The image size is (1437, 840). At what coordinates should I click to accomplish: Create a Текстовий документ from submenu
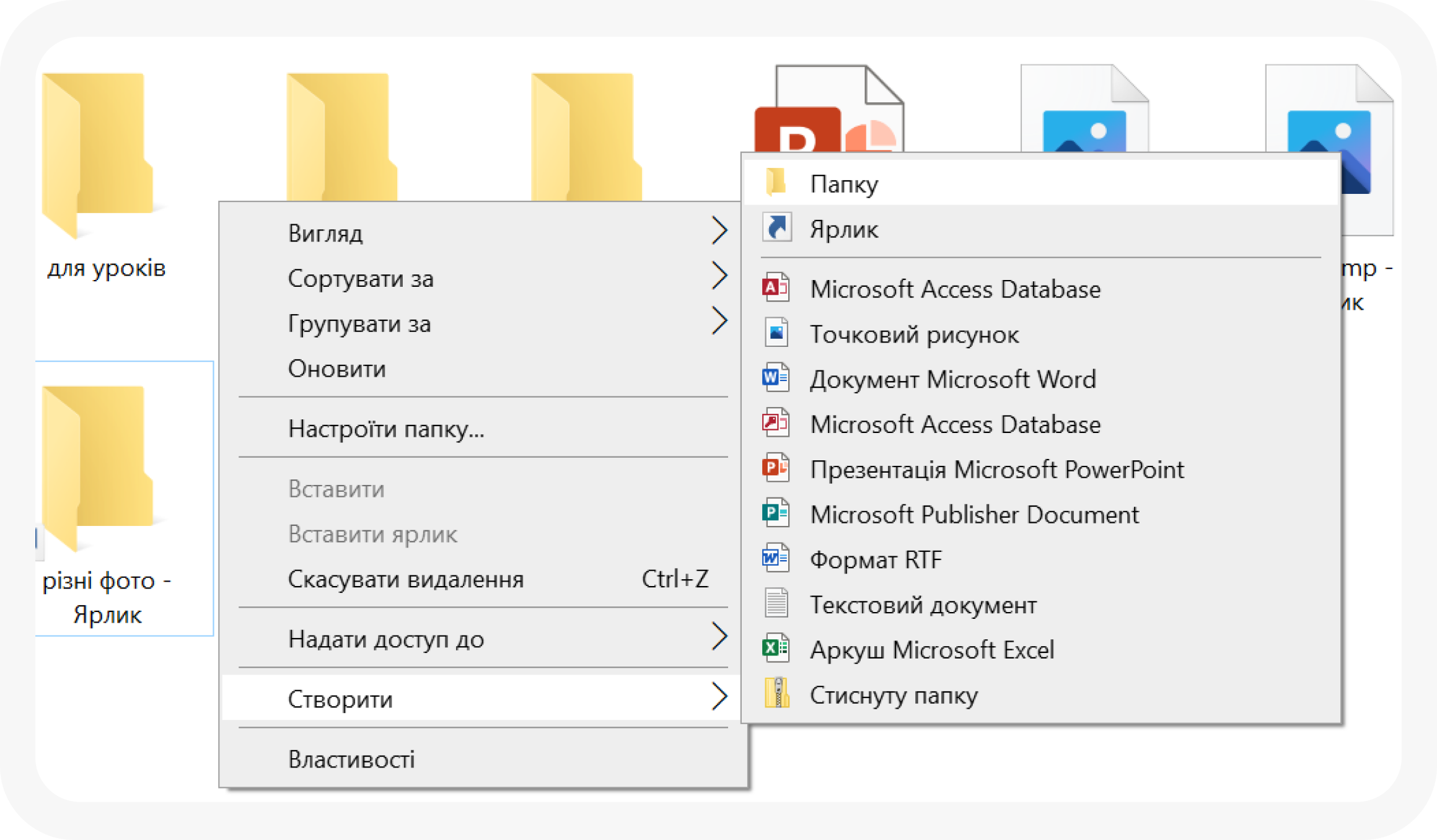pos(923,605)
